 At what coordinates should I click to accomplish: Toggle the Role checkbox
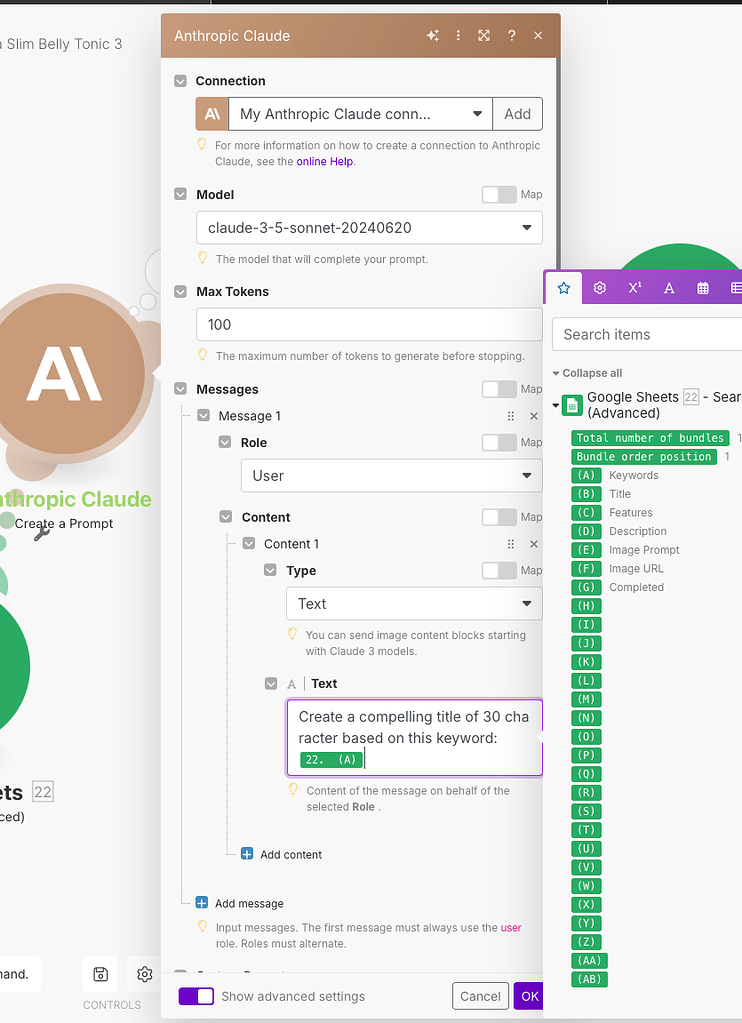pyautogui.click(x=225, y=442)
